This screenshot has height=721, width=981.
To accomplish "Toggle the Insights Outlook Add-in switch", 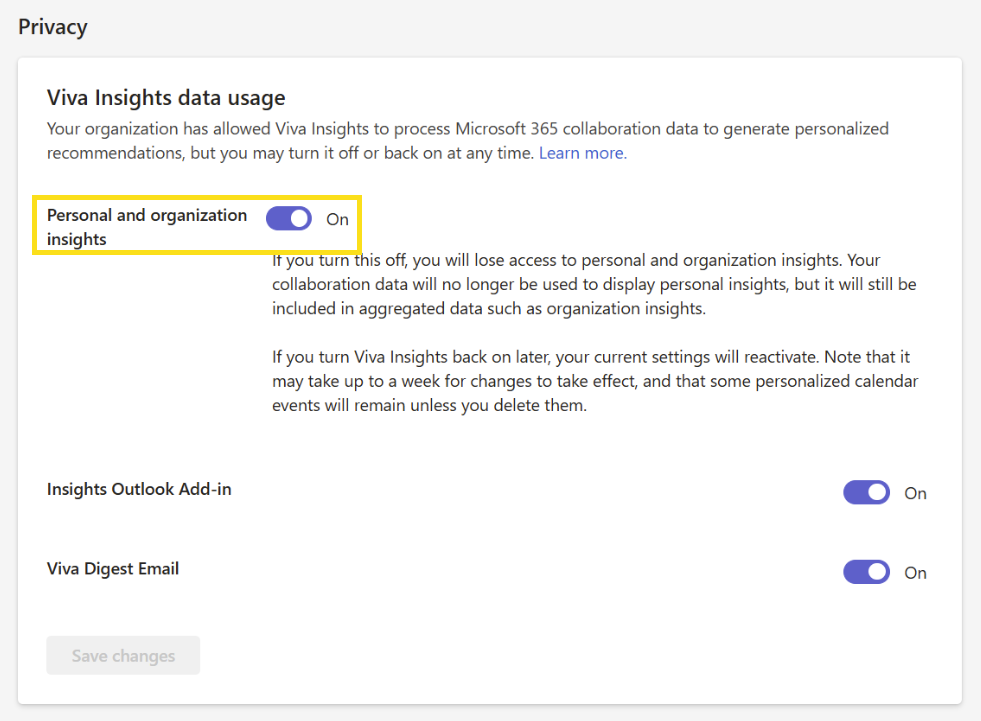I will (866, 493).
